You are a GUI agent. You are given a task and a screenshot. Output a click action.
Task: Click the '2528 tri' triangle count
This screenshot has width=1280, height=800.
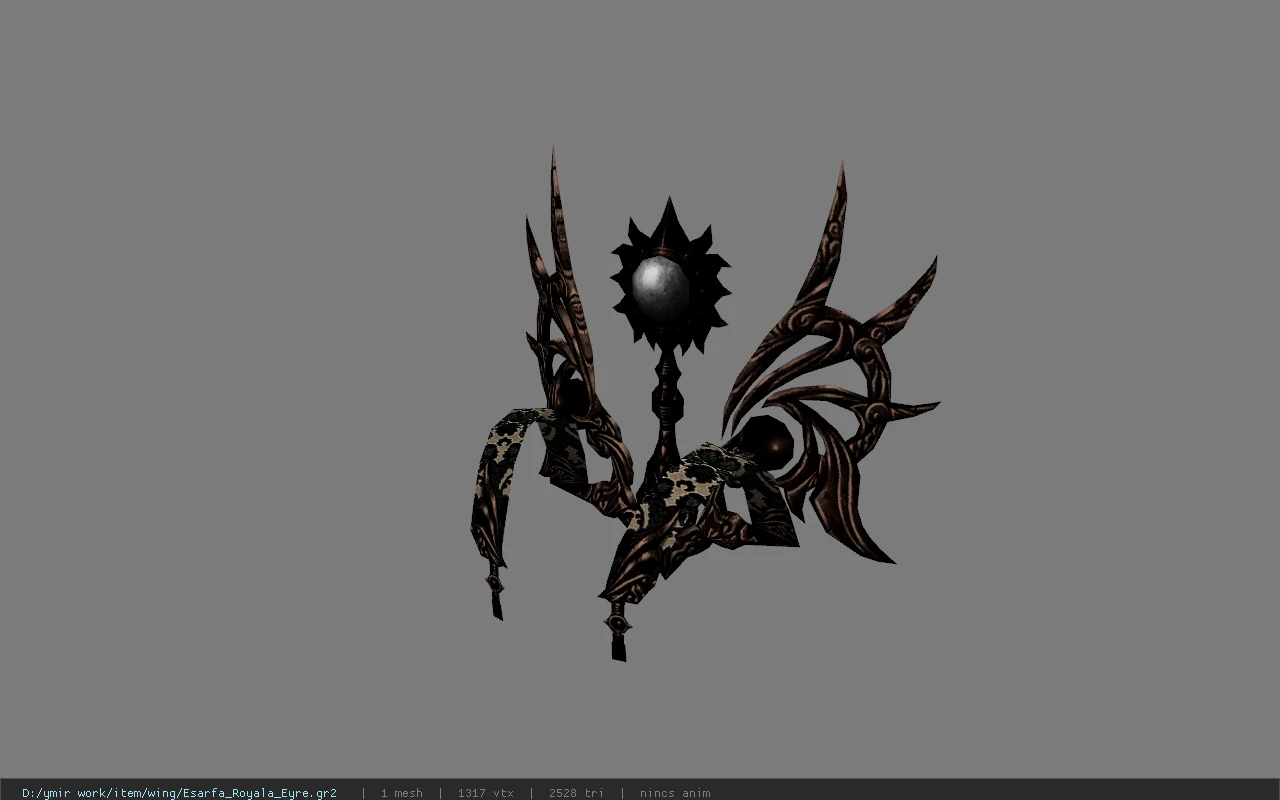tap(576, 793)
